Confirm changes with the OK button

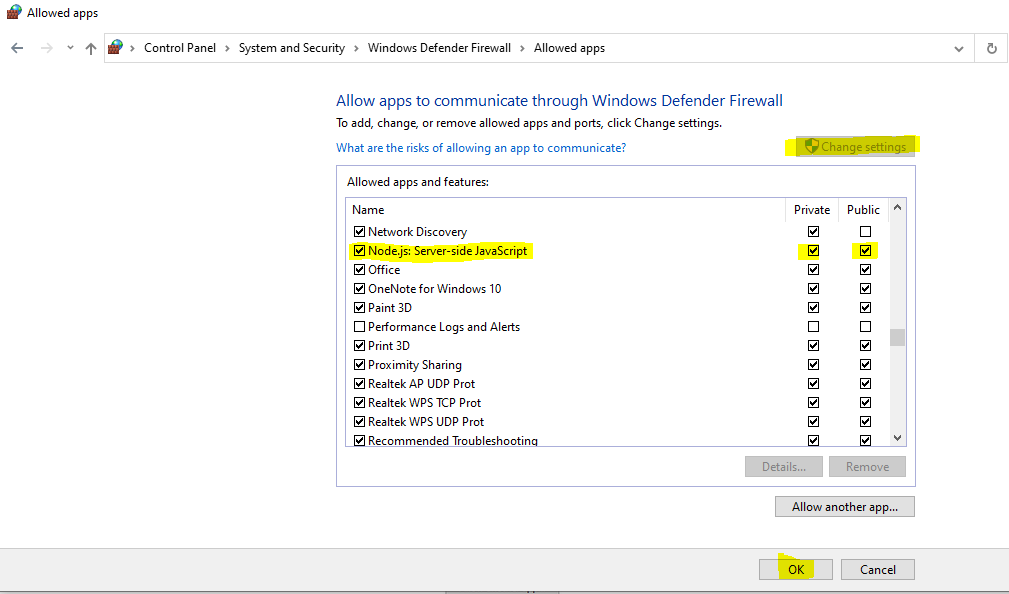coord(796,570)
